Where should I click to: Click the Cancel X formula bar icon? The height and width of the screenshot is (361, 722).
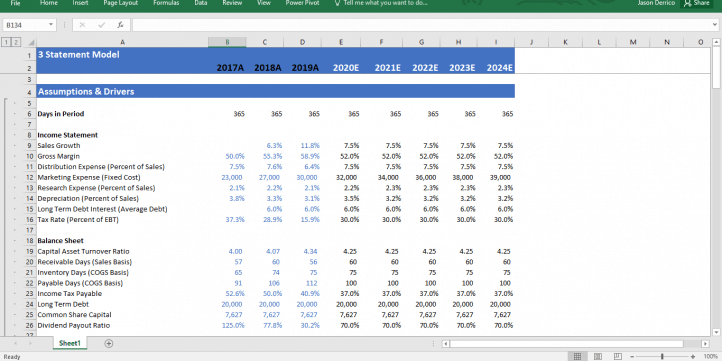coord(82,25)
